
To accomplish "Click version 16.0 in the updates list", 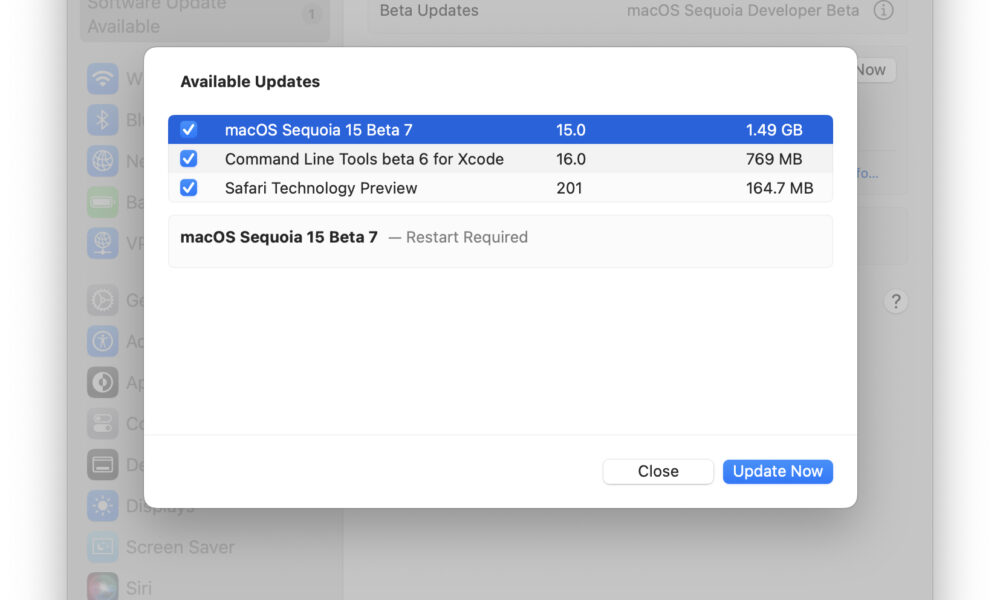I will [x=571, y=159].
